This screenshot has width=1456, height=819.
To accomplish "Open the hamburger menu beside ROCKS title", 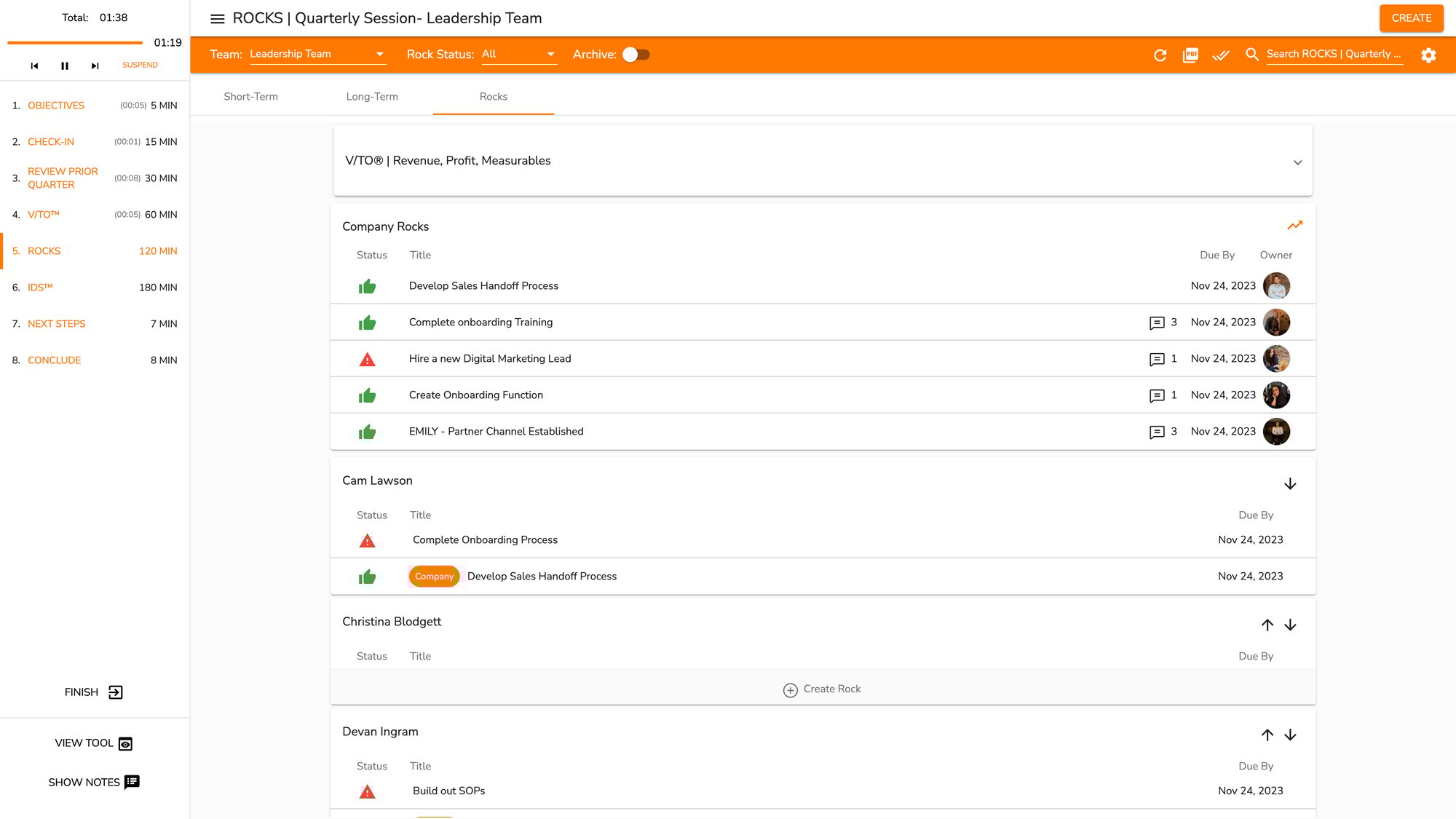I will [x=217, y=19].
